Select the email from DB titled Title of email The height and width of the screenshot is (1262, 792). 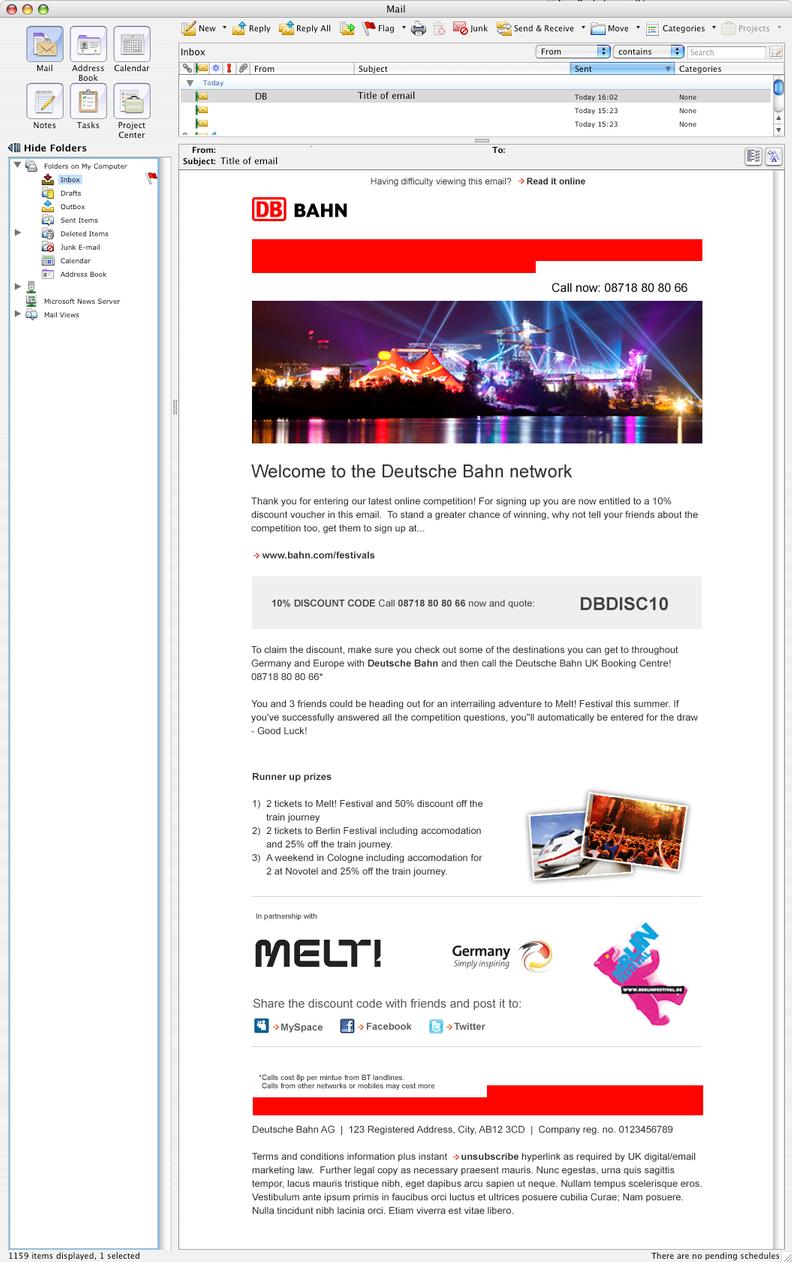pos(476,96)
